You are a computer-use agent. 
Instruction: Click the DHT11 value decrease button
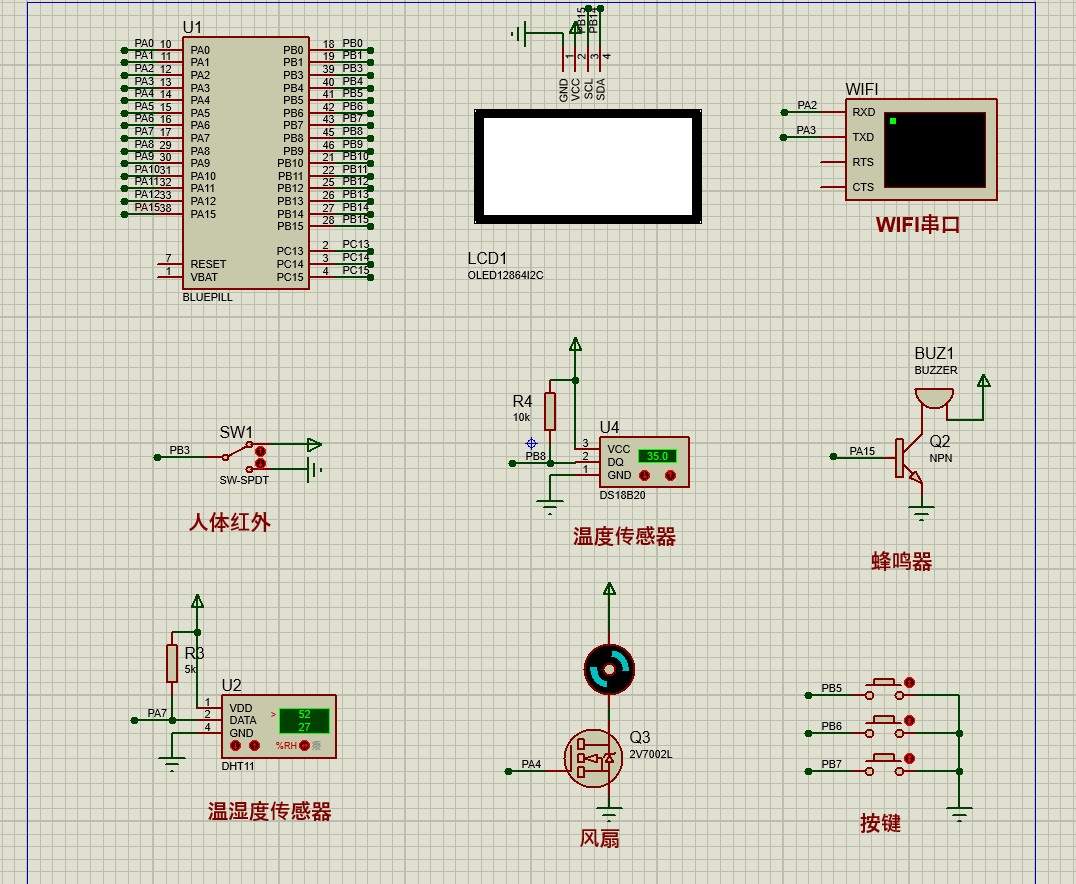[x=235, y=745]
